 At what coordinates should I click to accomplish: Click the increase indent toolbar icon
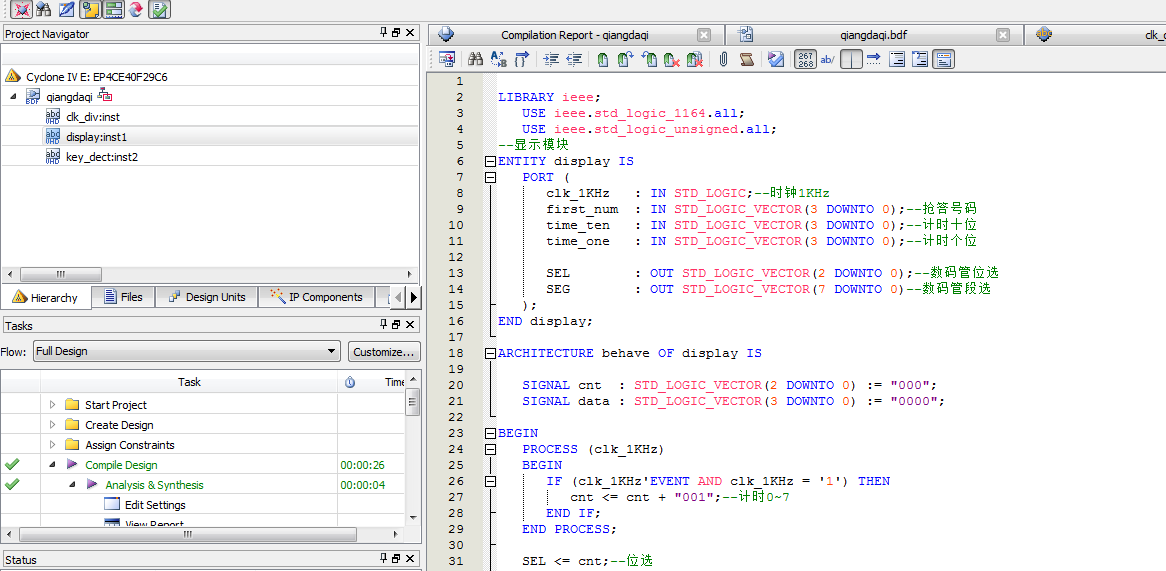[550, 60]
